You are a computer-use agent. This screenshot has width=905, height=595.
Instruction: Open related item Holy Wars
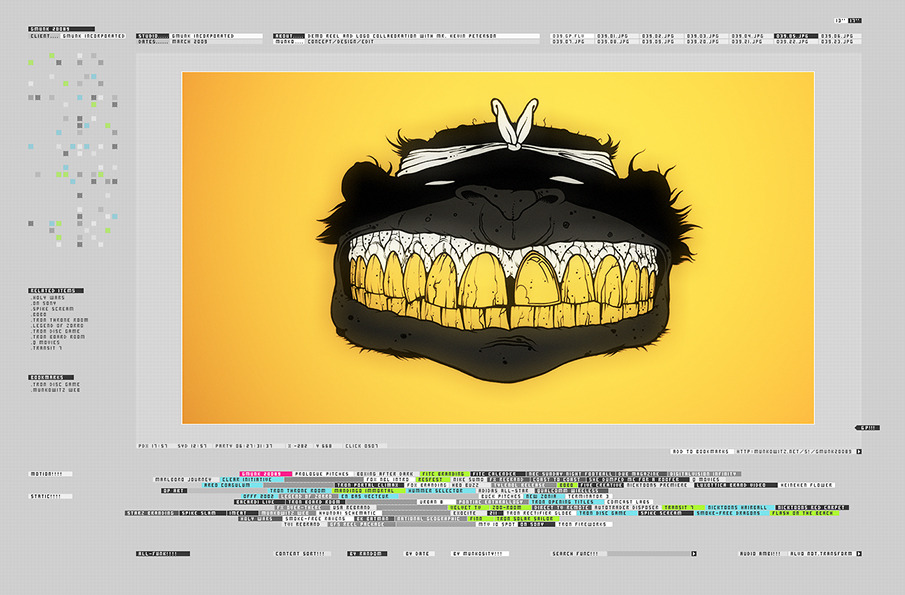pyautogui.click(x=48, y=298)
